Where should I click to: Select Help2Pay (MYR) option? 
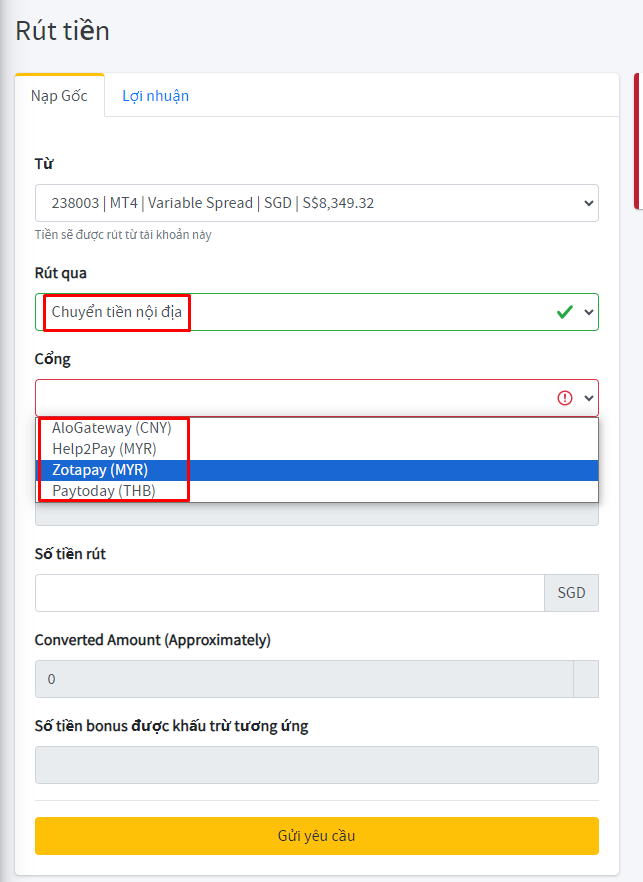coord(317,449)
